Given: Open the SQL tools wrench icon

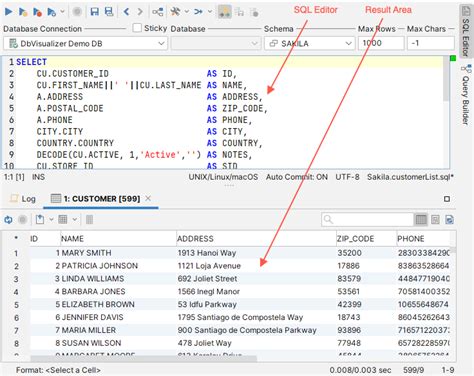Looking at the screenshot, I should tap(175, 12).
